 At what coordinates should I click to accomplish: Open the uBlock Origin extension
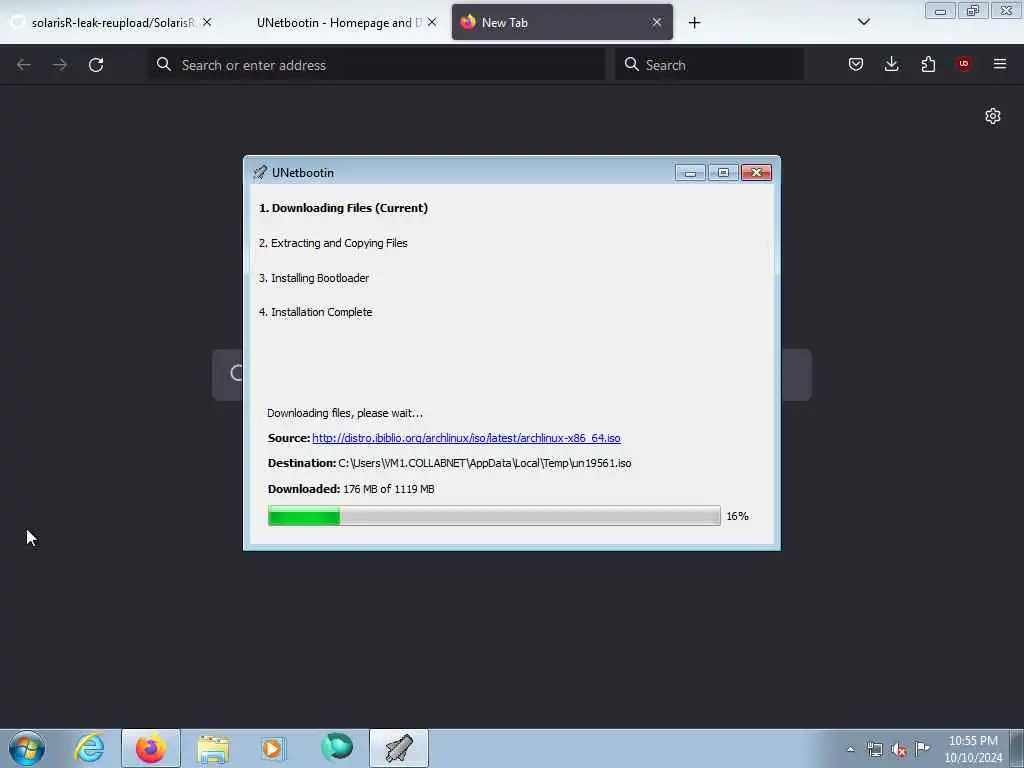click(964, 64)
